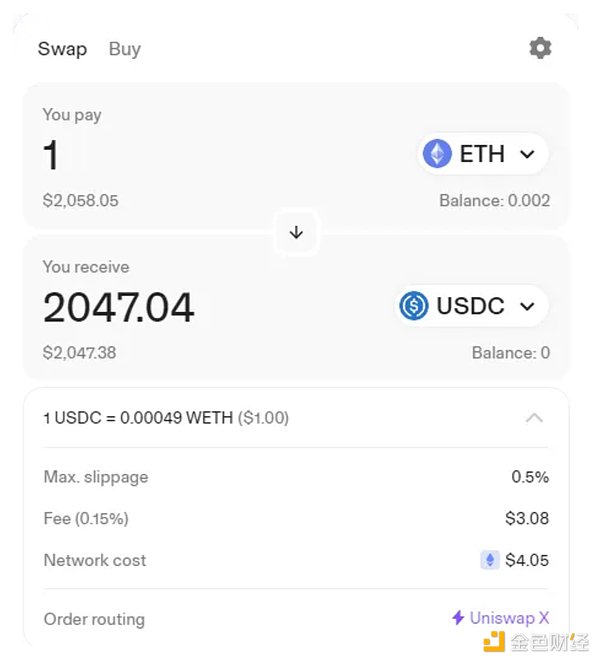Click the Ethereum network cost icon
This screenshot has height=663, width=600.
489,560
